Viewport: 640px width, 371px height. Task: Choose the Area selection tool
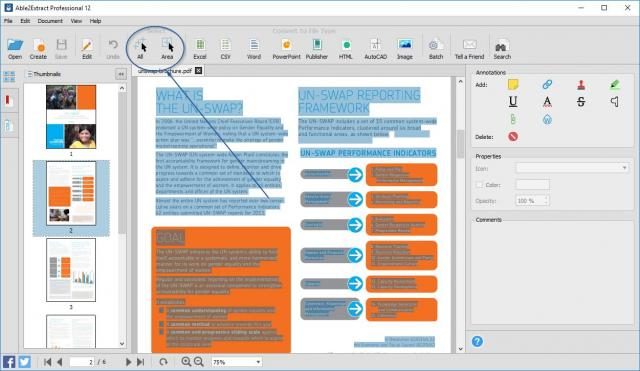[x=167, y=49]
